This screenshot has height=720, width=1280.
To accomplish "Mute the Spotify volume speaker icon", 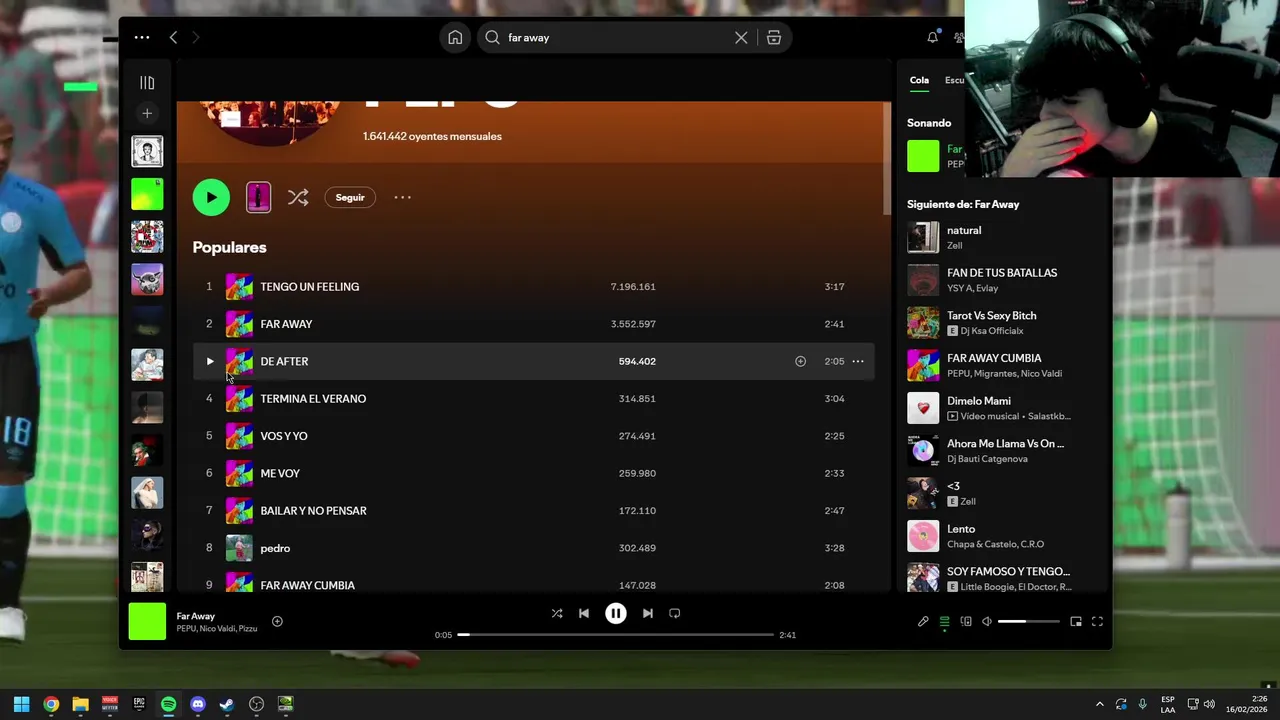I will tap(987, 621).
